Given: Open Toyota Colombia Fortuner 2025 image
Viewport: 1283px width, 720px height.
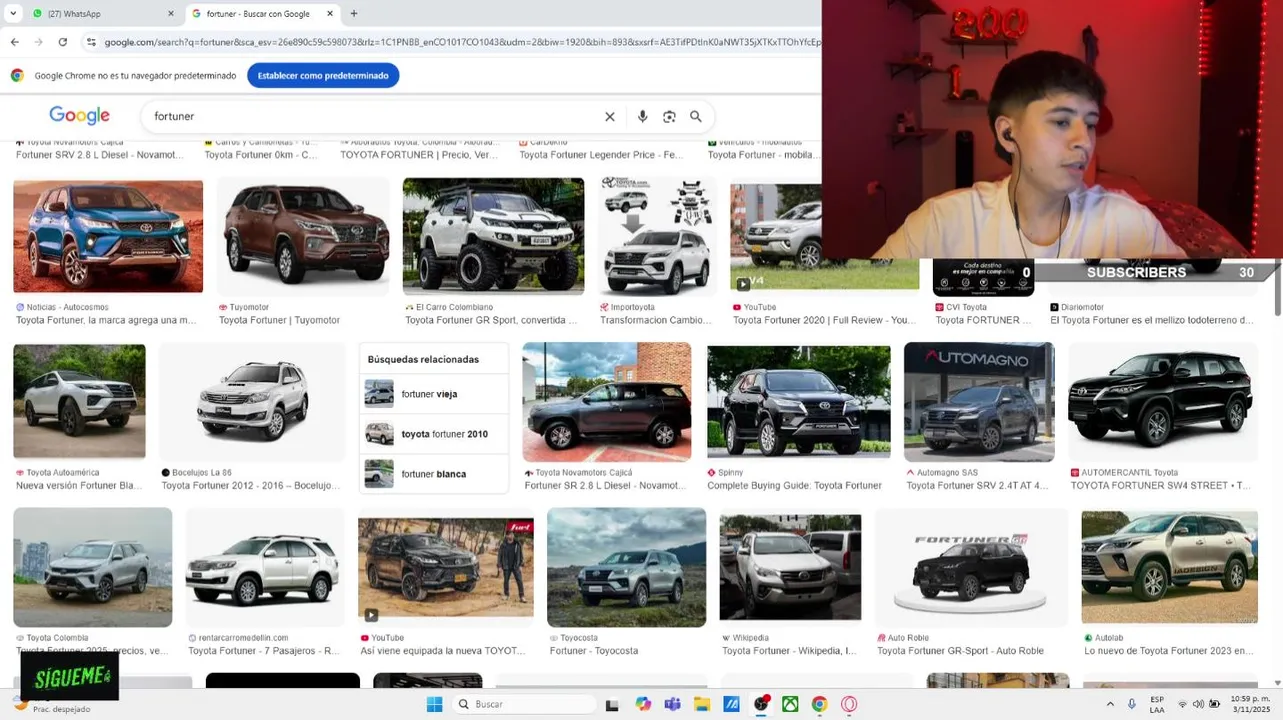Looking at the screenshot, I should coord(92,567).
